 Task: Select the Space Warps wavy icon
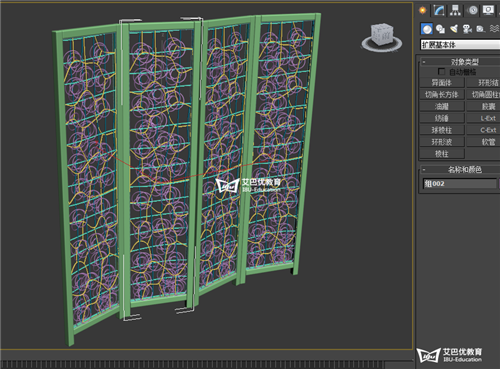coord(494,29)
